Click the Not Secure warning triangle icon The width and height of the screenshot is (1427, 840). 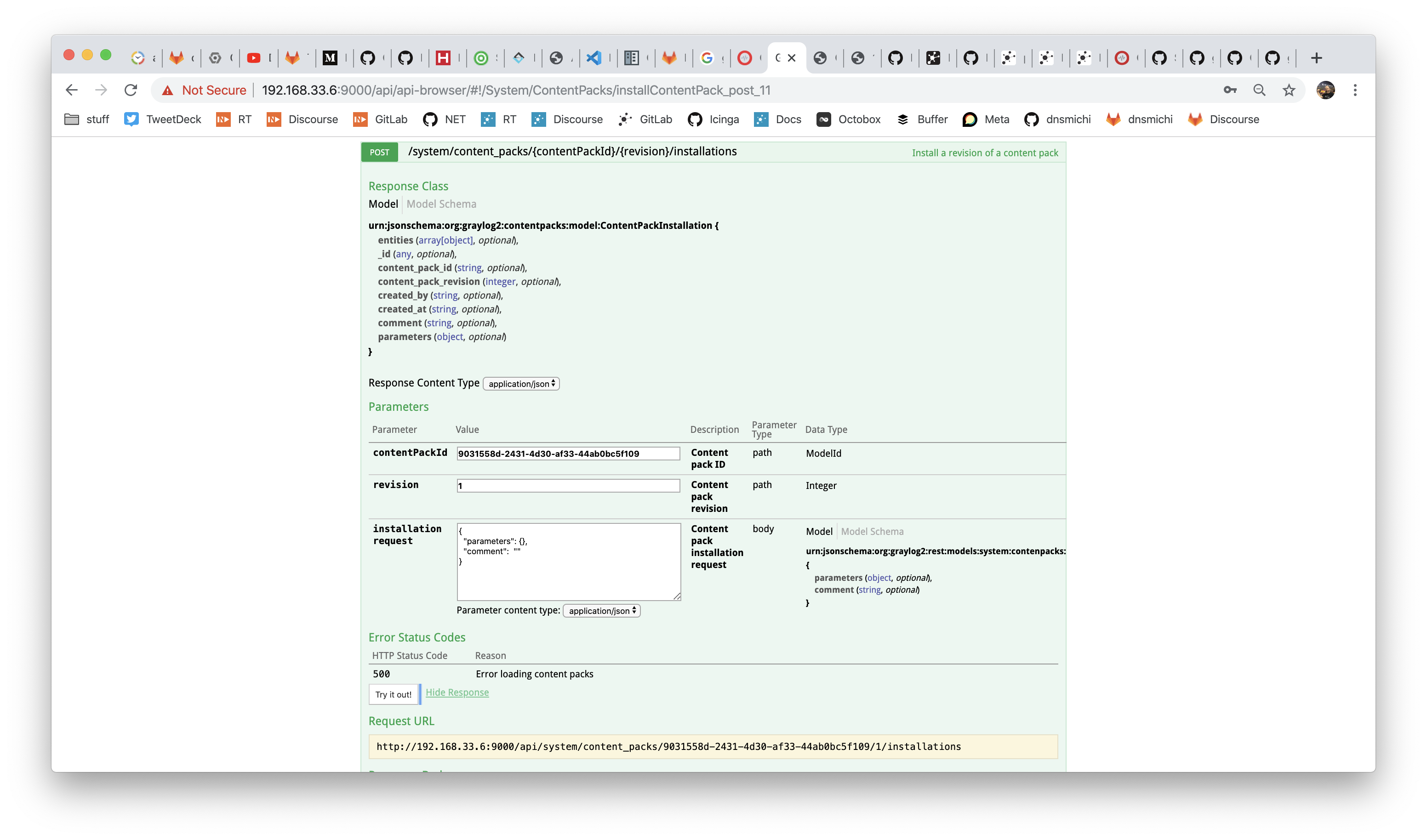[x=167, y=91]
